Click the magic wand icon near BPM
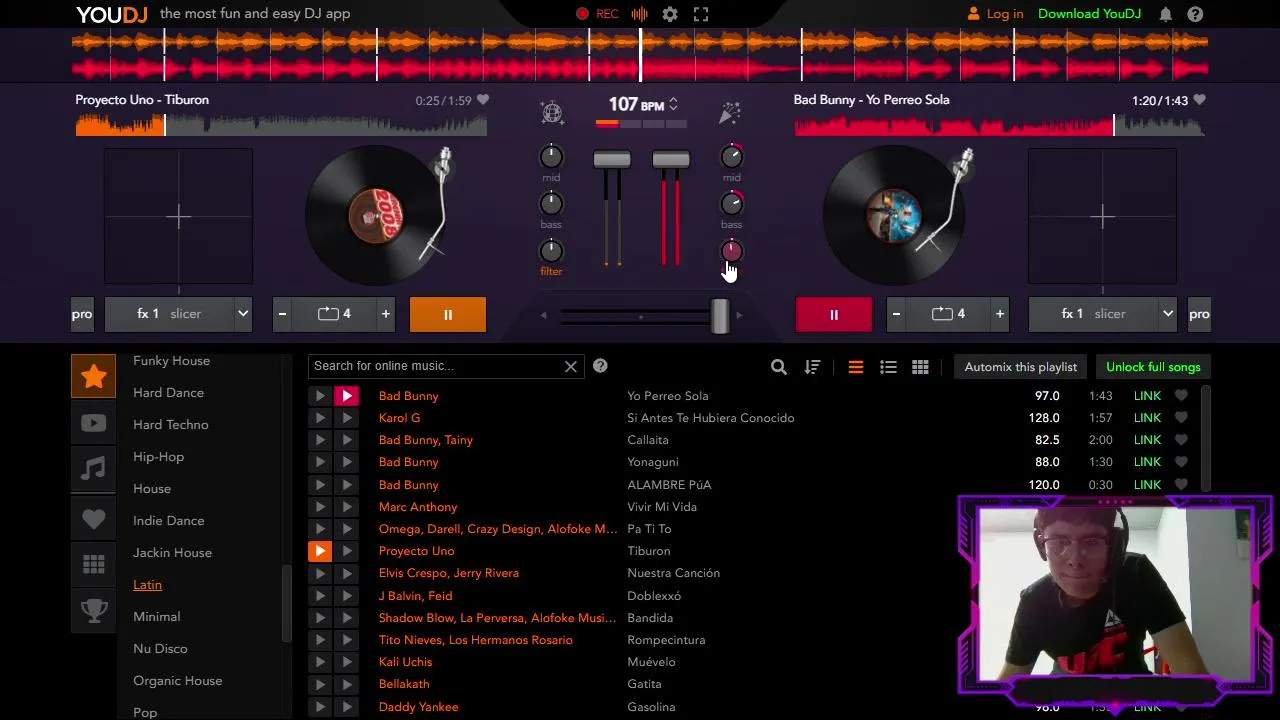Viewport: 1280px width, 720px height. point(730,112)
